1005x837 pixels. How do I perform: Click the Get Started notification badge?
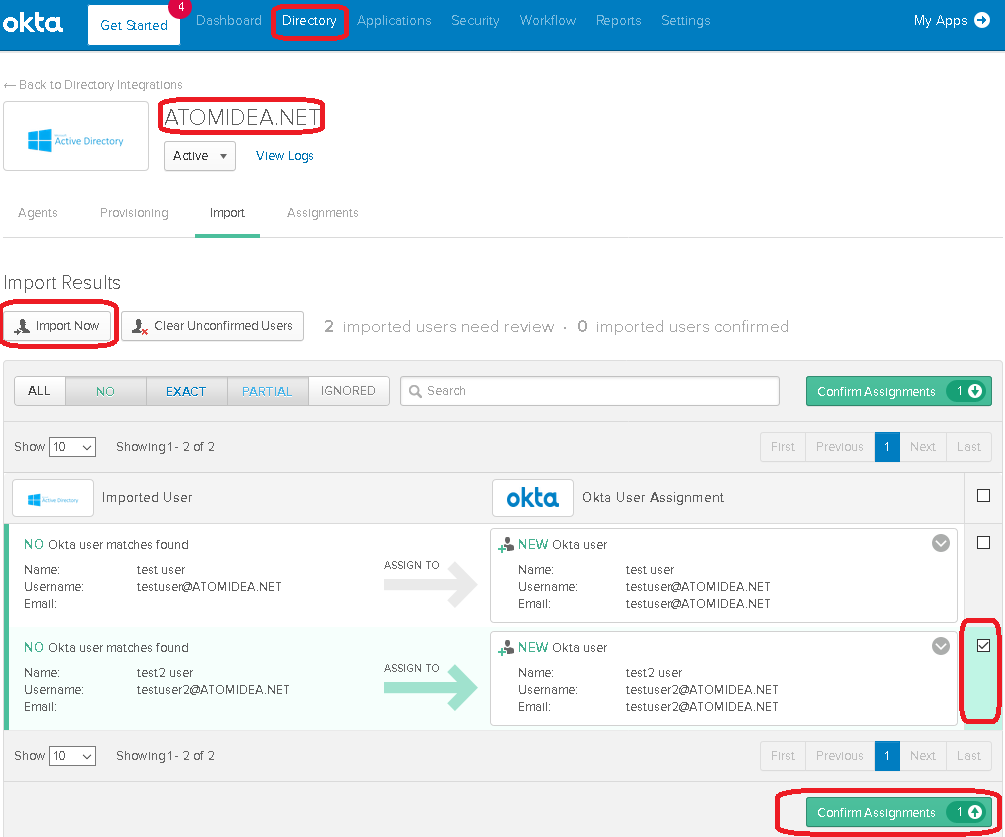click(x=181, y=8)
